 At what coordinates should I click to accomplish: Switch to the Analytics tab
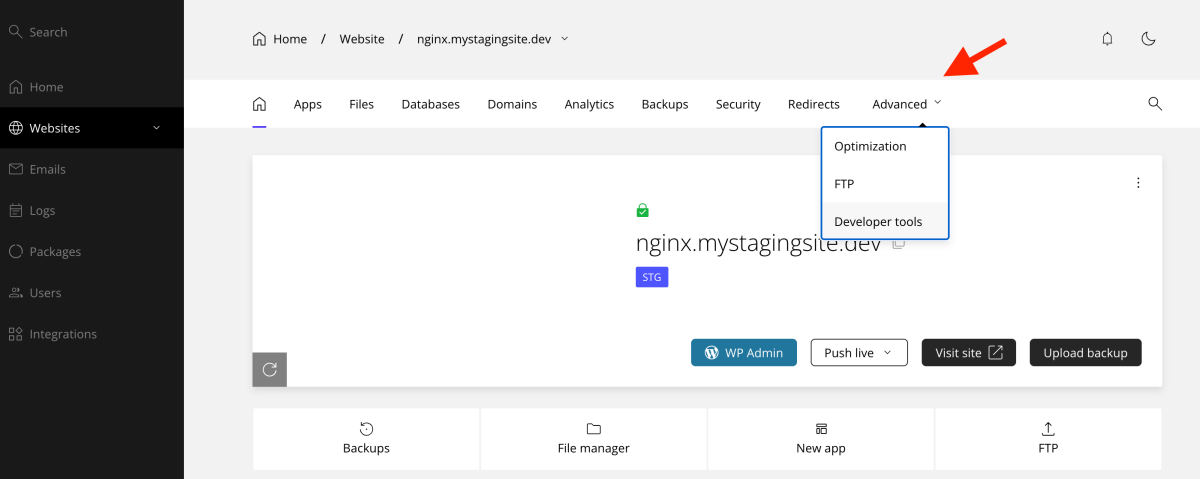tap(589, 104)
